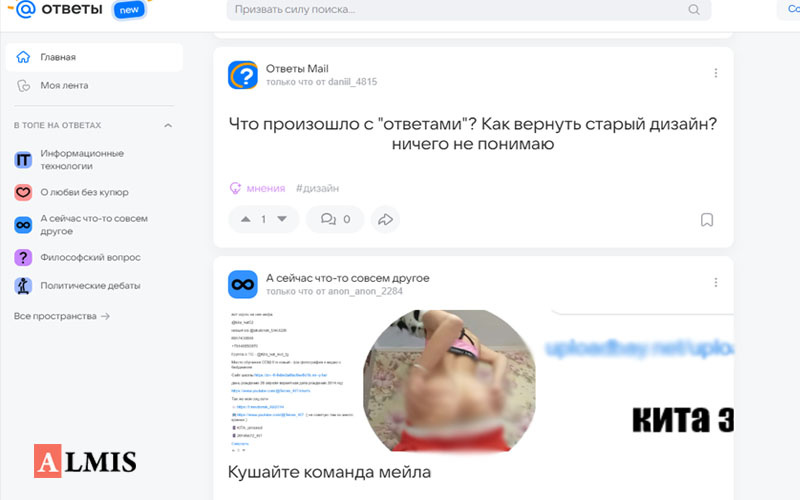Screen dimensions: 800x500
Task: Open three-dot menu of Ответы Mail post
Action: pos(716,73)
